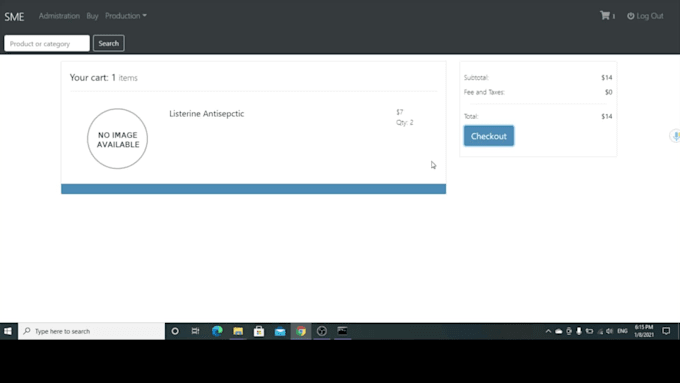The image size is (680, 383).
Task: Open File Explorer from the taskbar
Action: tap(238, 331)
